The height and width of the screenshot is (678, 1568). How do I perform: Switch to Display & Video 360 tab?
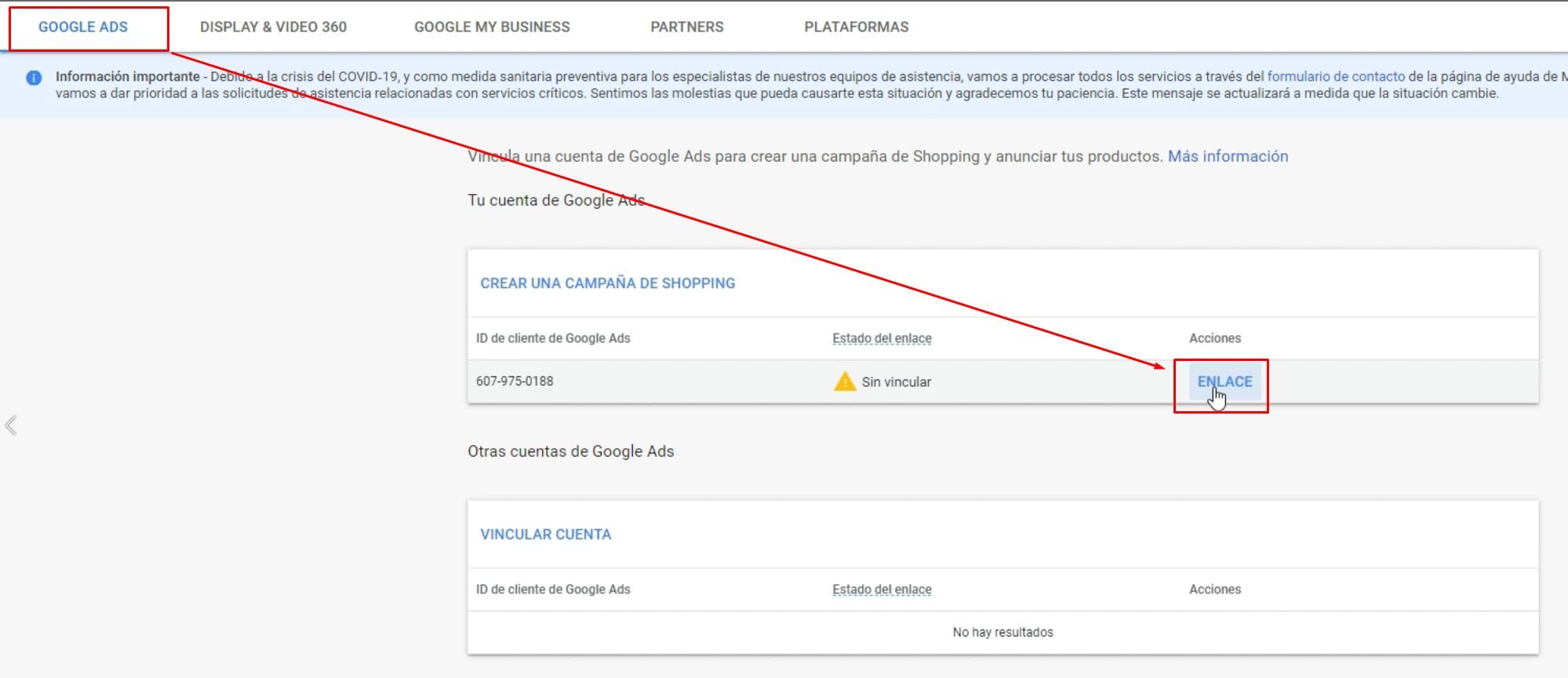273,27
